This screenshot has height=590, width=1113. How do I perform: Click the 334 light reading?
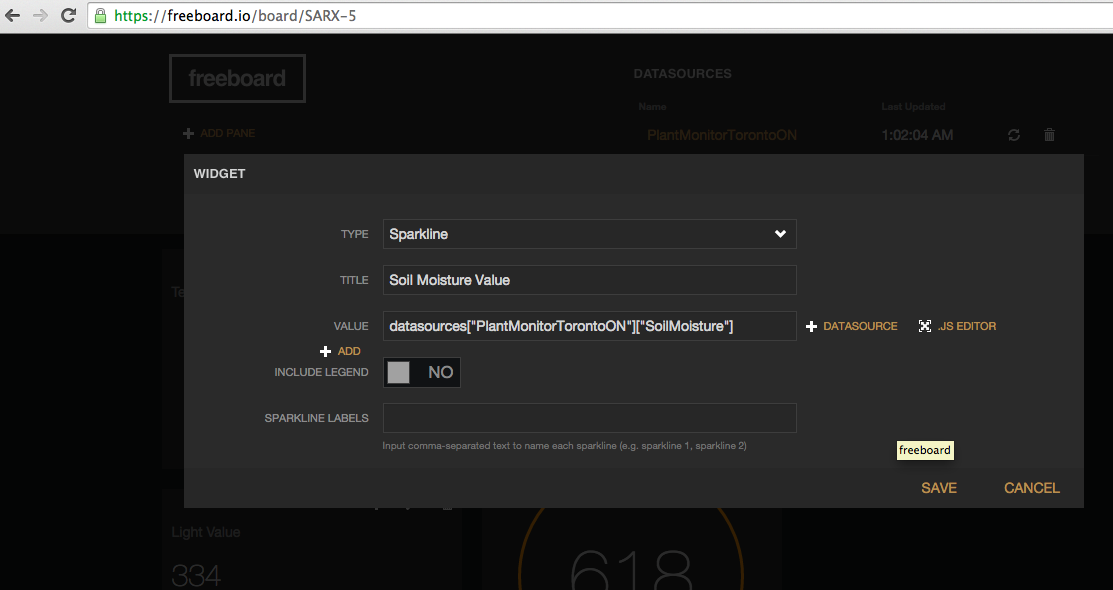pyautogui.click(x=197, y=575)
